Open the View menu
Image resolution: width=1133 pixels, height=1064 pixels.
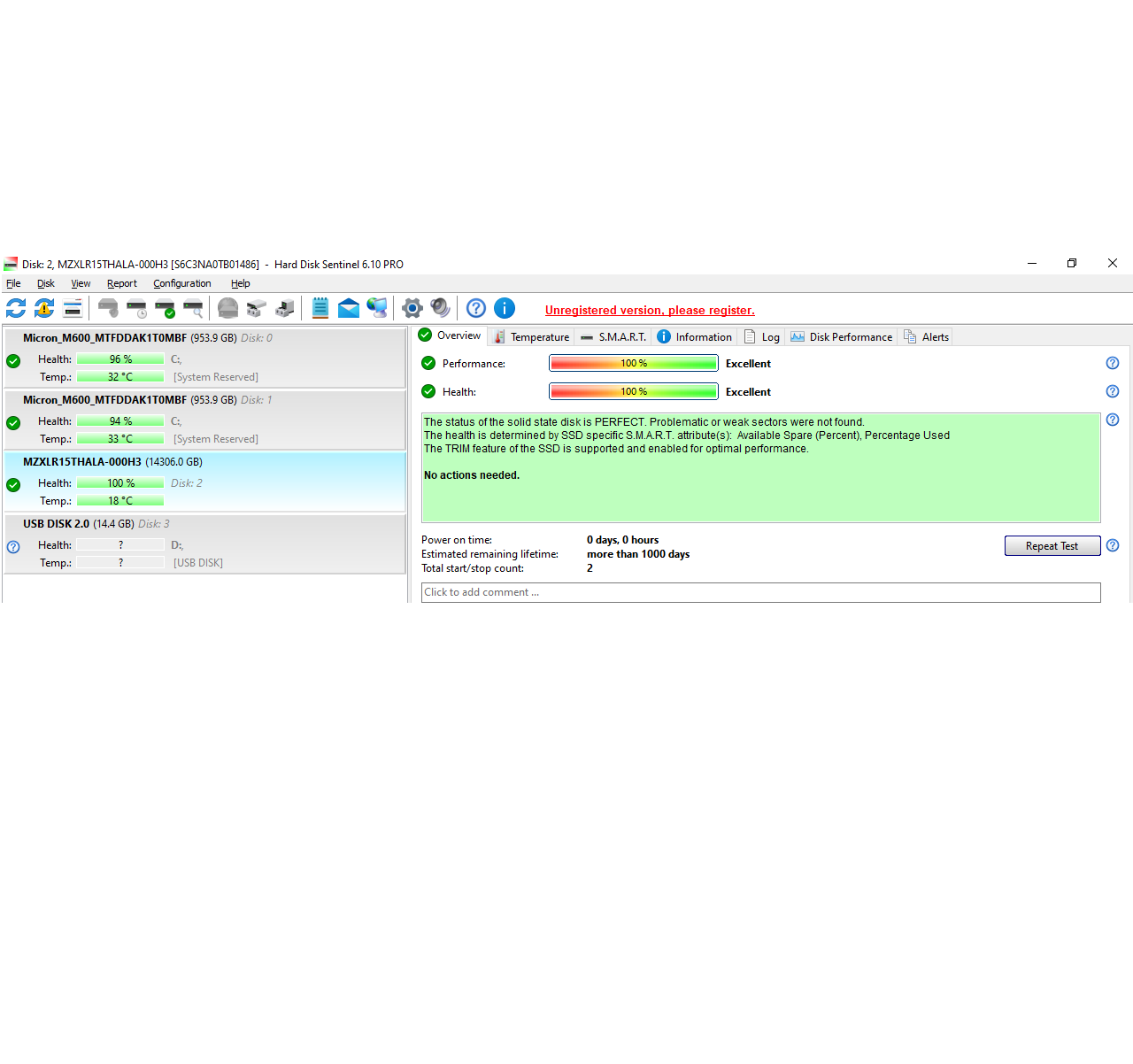pos(81,283)
